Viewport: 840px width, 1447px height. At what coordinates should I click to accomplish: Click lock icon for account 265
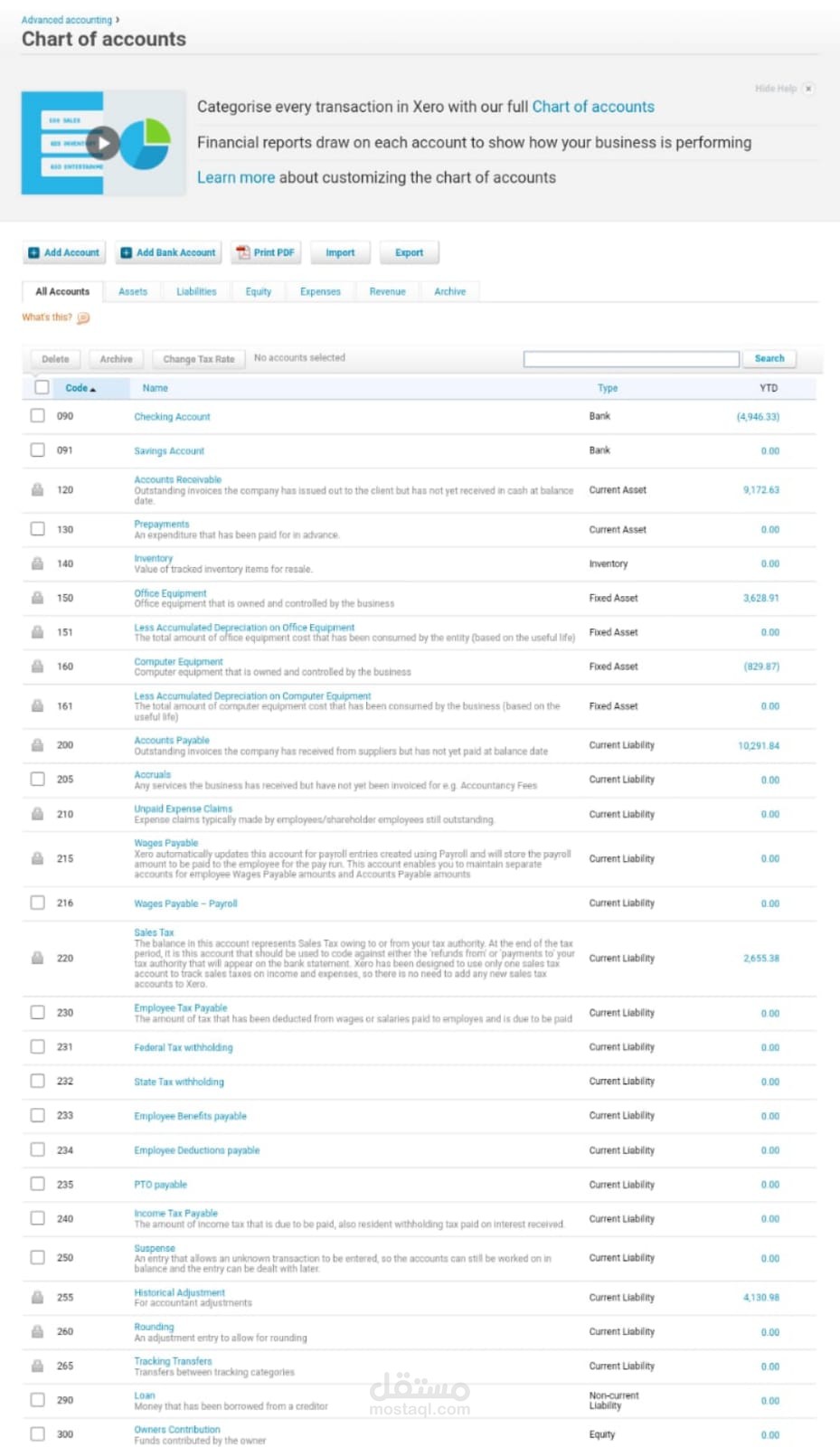(38, 1366)
